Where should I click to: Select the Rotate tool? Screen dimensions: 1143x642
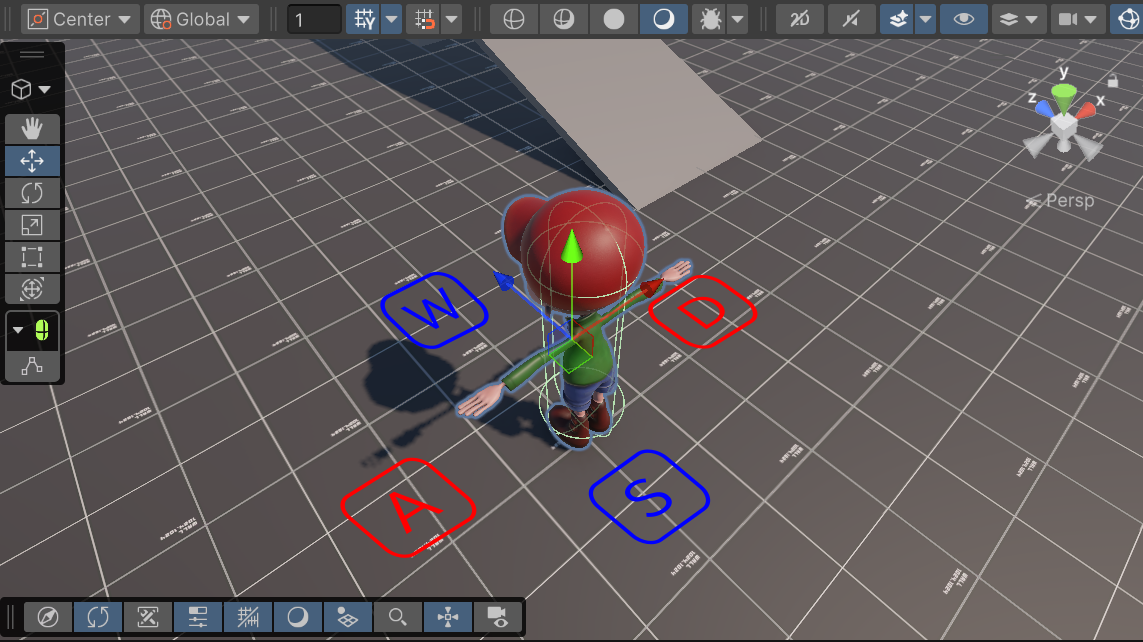tap(32, 193)
